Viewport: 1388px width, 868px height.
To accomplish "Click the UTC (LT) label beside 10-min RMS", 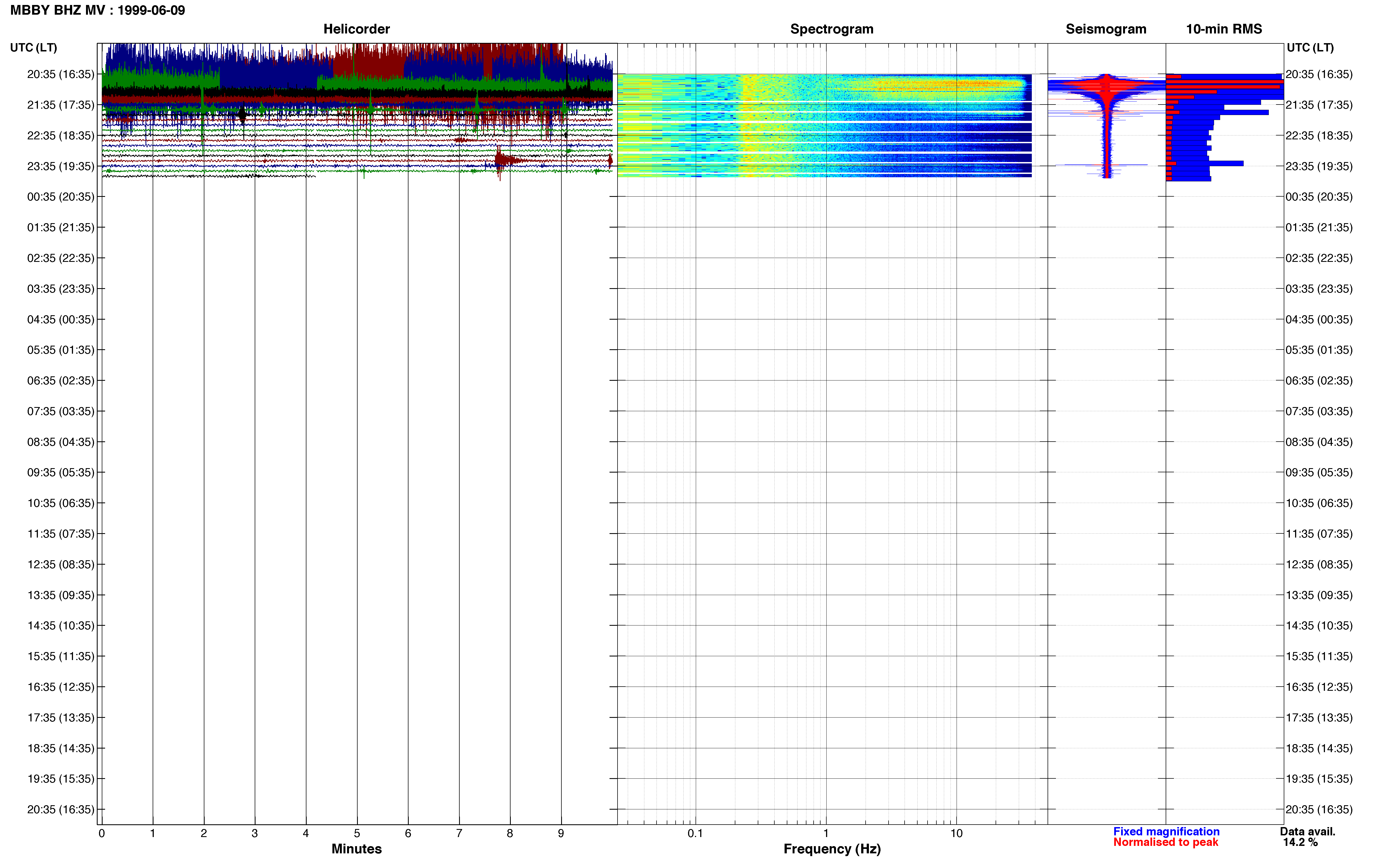I will point(1310,48).
